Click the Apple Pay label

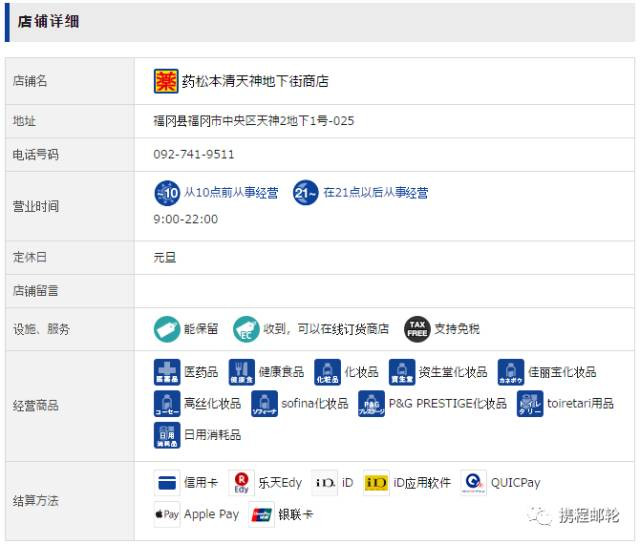[x=211, y=514]
